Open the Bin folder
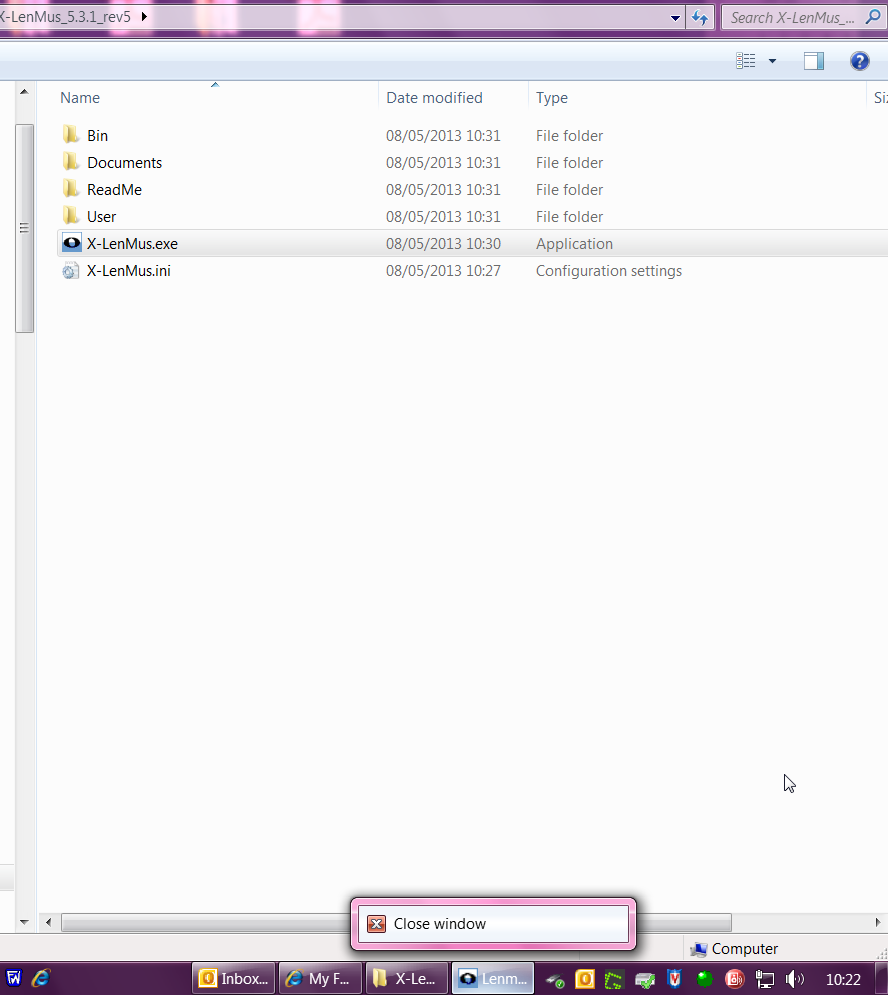Screen dimensions: 888x995 point(97,136)
